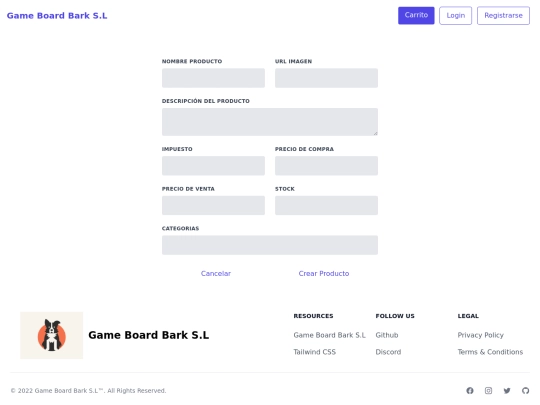The height and width of the screenshot is (405, 540).
Task: Open Game Board Bark S.L resources link
Action: point(329,335)
